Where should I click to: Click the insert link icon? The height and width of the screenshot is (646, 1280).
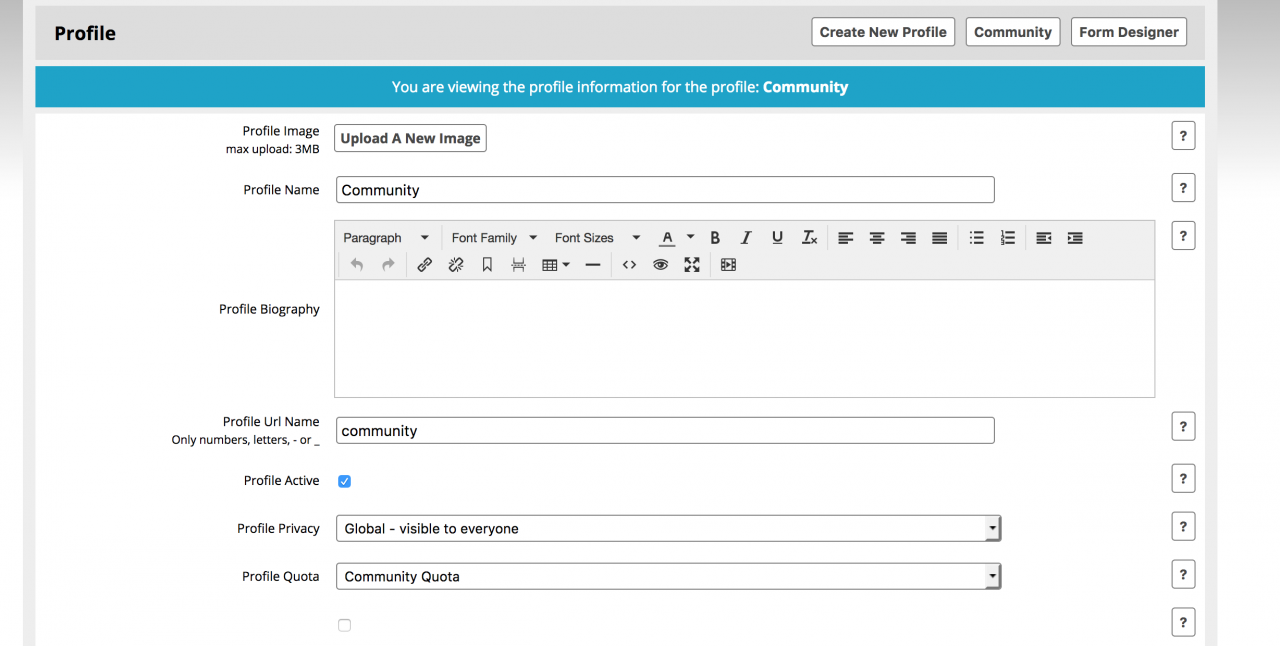(x=424, y=265)
